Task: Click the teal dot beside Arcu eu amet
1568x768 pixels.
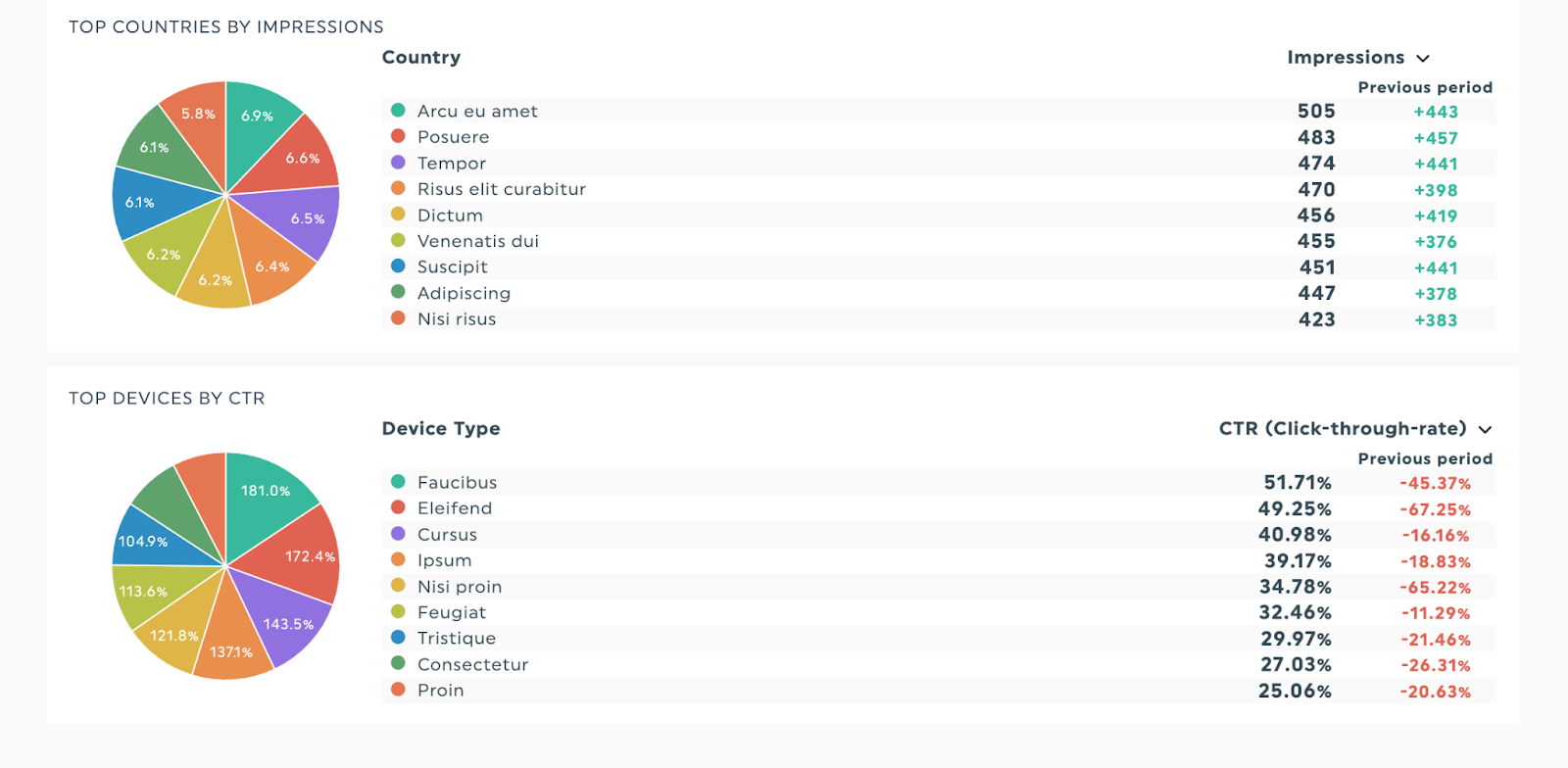Action: tap(398, 111)
